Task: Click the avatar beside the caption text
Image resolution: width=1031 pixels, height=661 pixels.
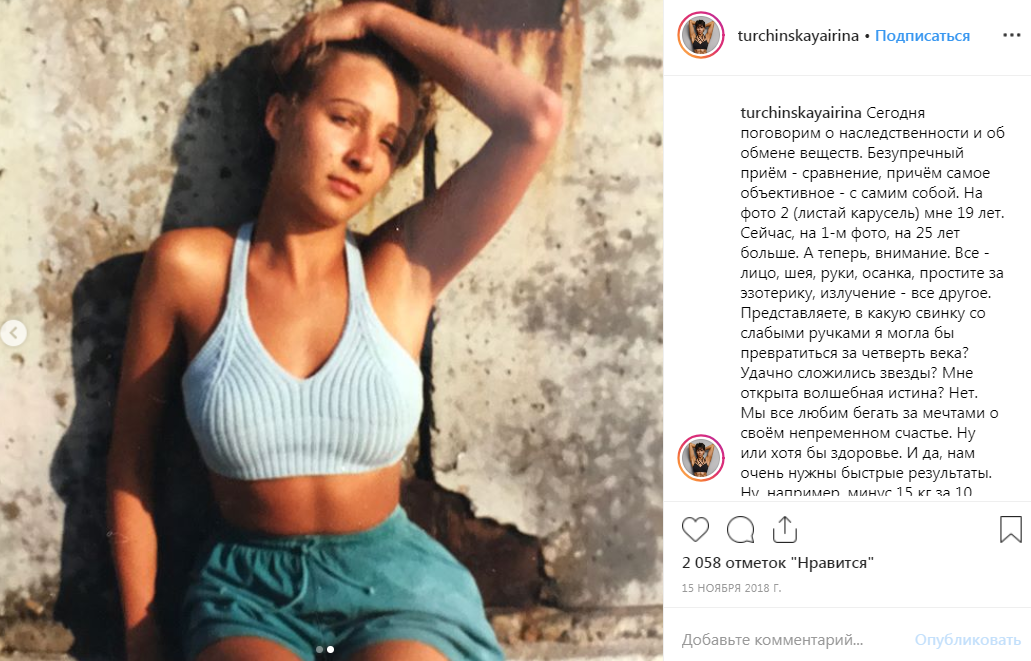Action: [x=700, y=457]
